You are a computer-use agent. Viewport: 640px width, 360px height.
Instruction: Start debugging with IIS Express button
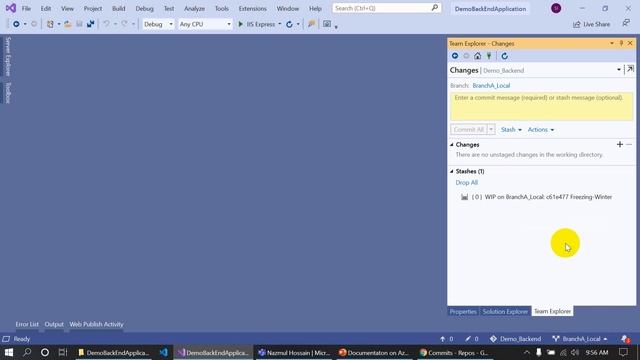(x=257, y=24)
